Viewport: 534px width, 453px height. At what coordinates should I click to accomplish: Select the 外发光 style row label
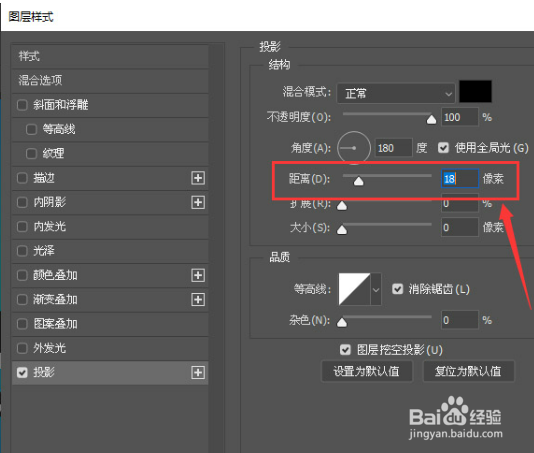50,348
